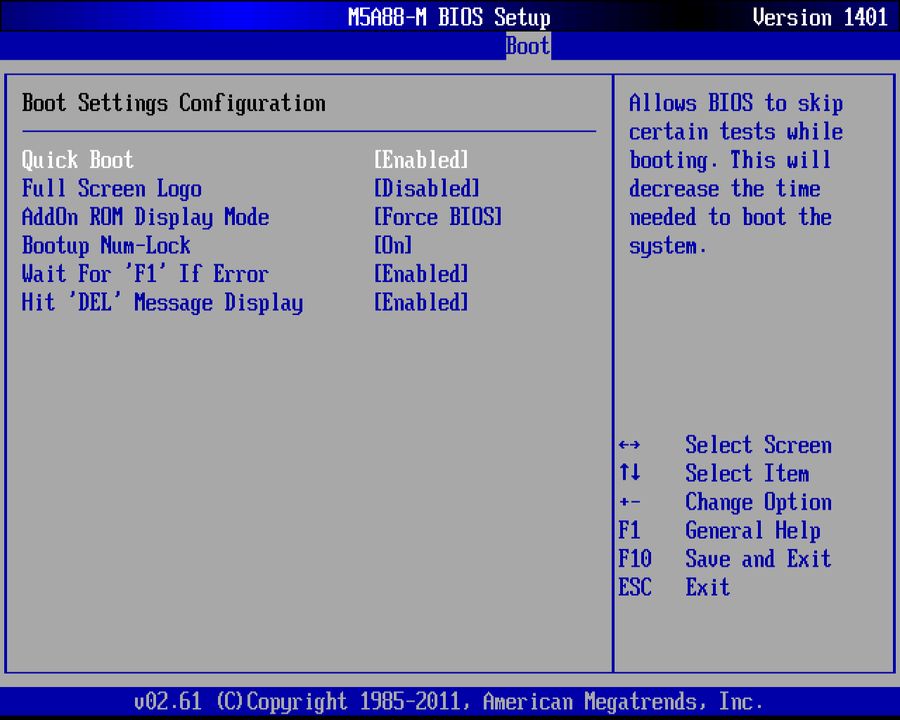The height and width of the screenshot is (720, 900).
Task: Click the left-right arrows key icon
Action: coord(630,445)
